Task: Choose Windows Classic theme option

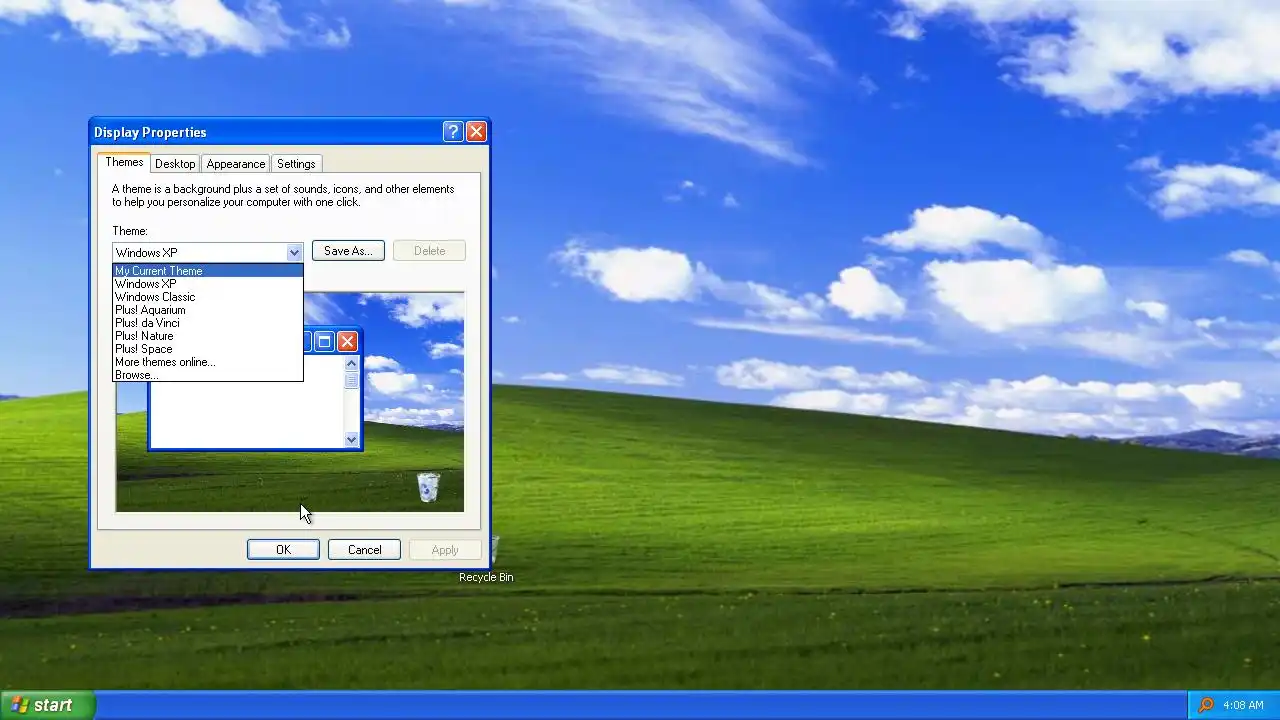Action: pos(207,297)
